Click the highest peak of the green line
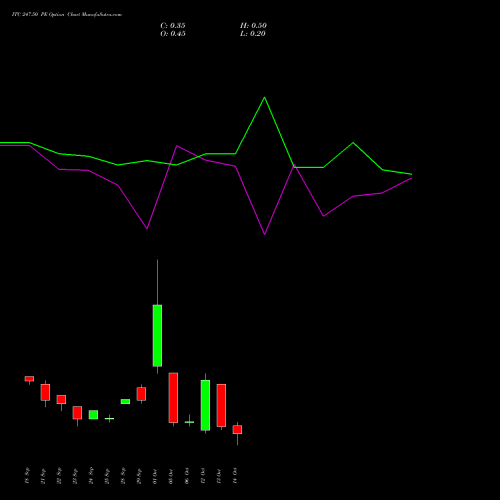The height and width of the screenshot is (500, 500). [265, 97]
